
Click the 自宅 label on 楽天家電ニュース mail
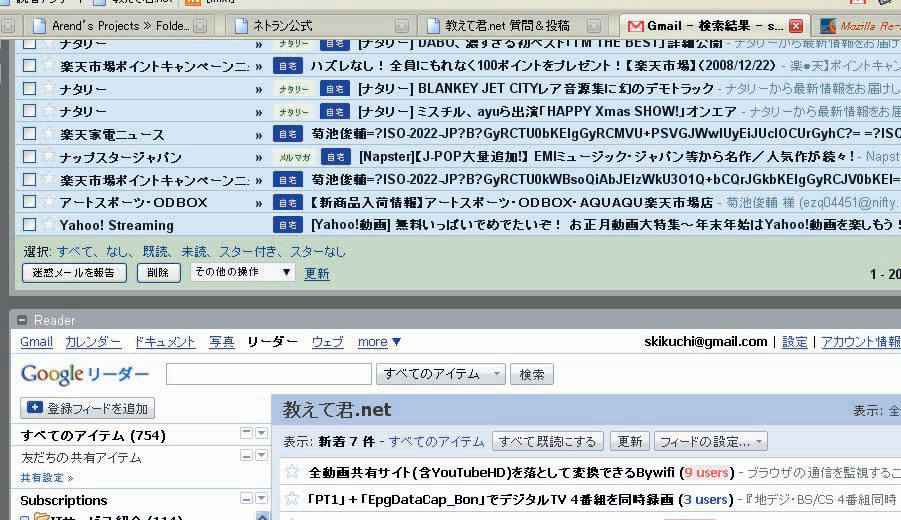(287, 134)
